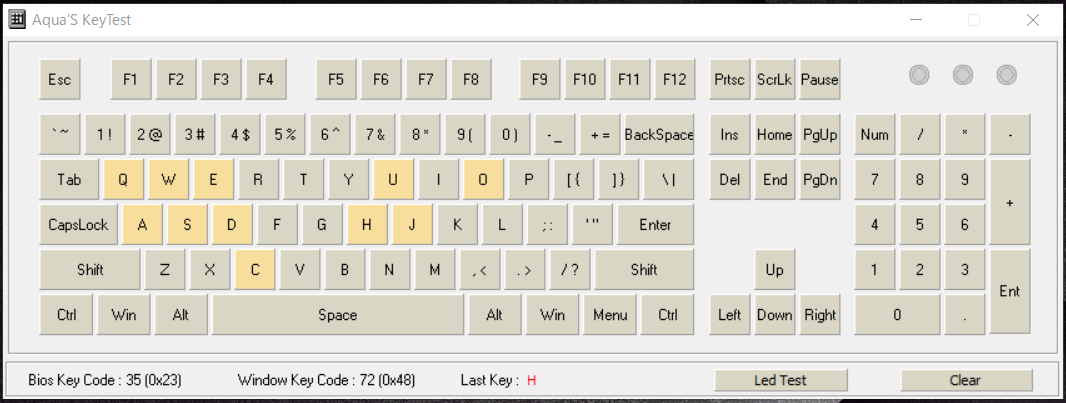This screenshot has width=1066, height=403.
Task: Click the Num lock key on numpad
Action: click(x=874, y=135)
